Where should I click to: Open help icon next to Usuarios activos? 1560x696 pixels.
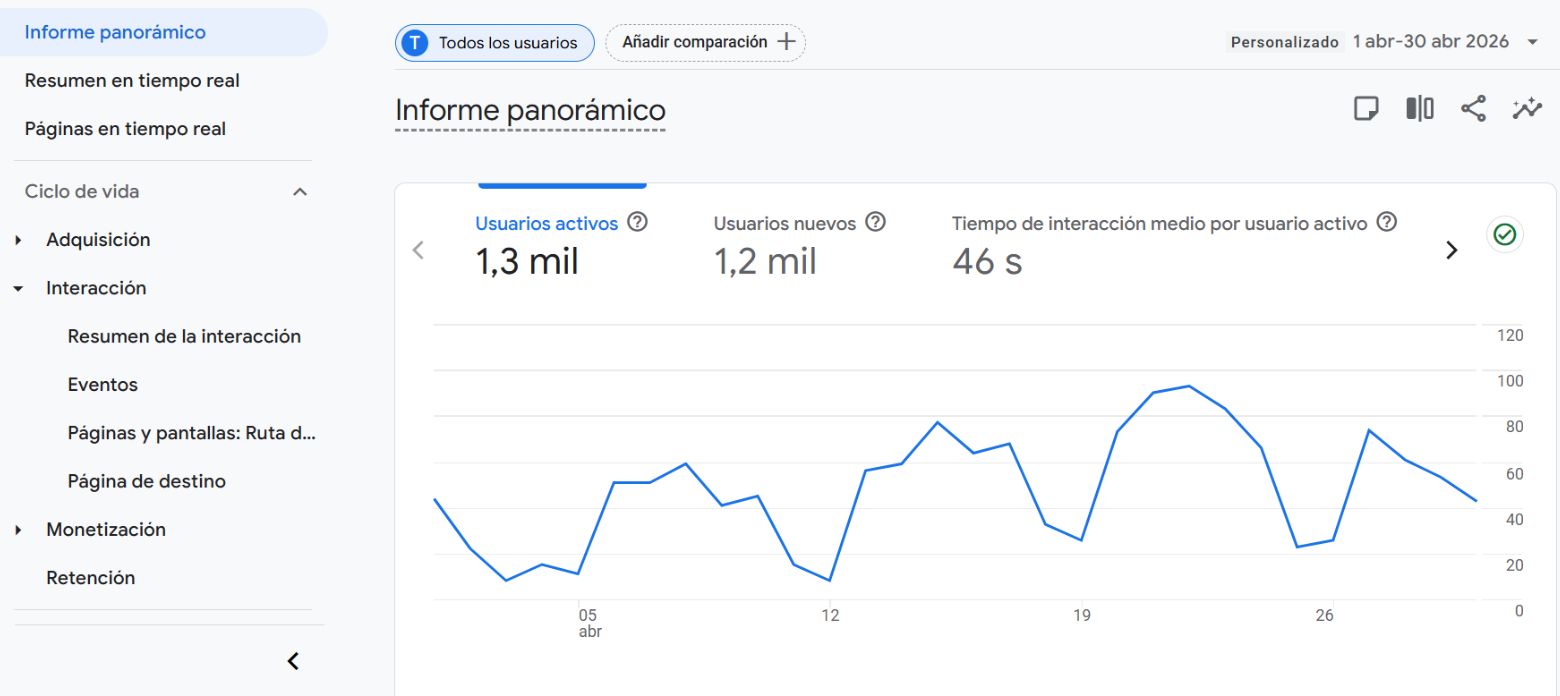(637, 222)
